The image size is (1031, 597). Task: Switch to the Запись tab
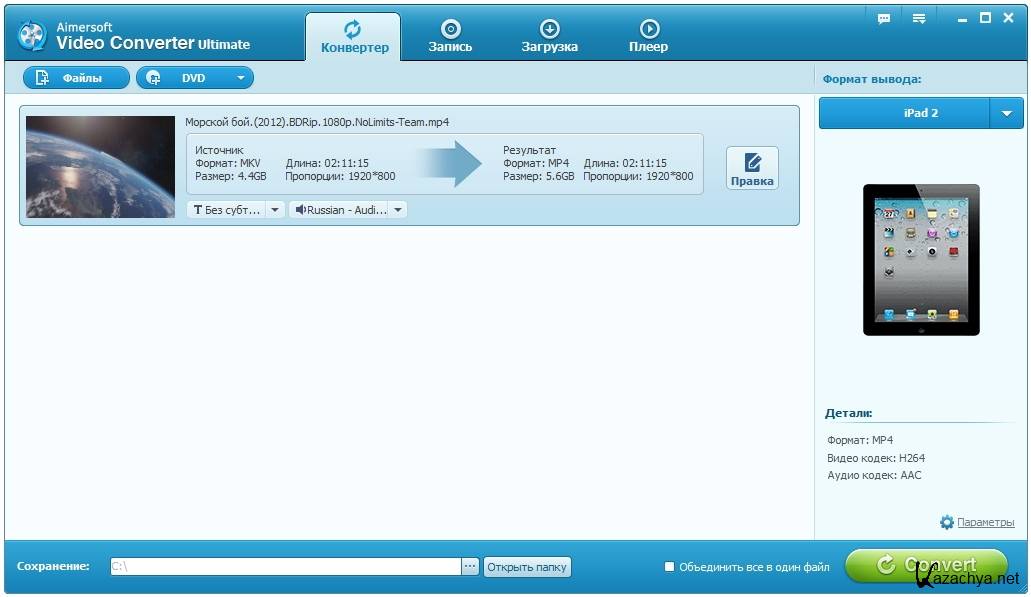click(x=450, y=36)
